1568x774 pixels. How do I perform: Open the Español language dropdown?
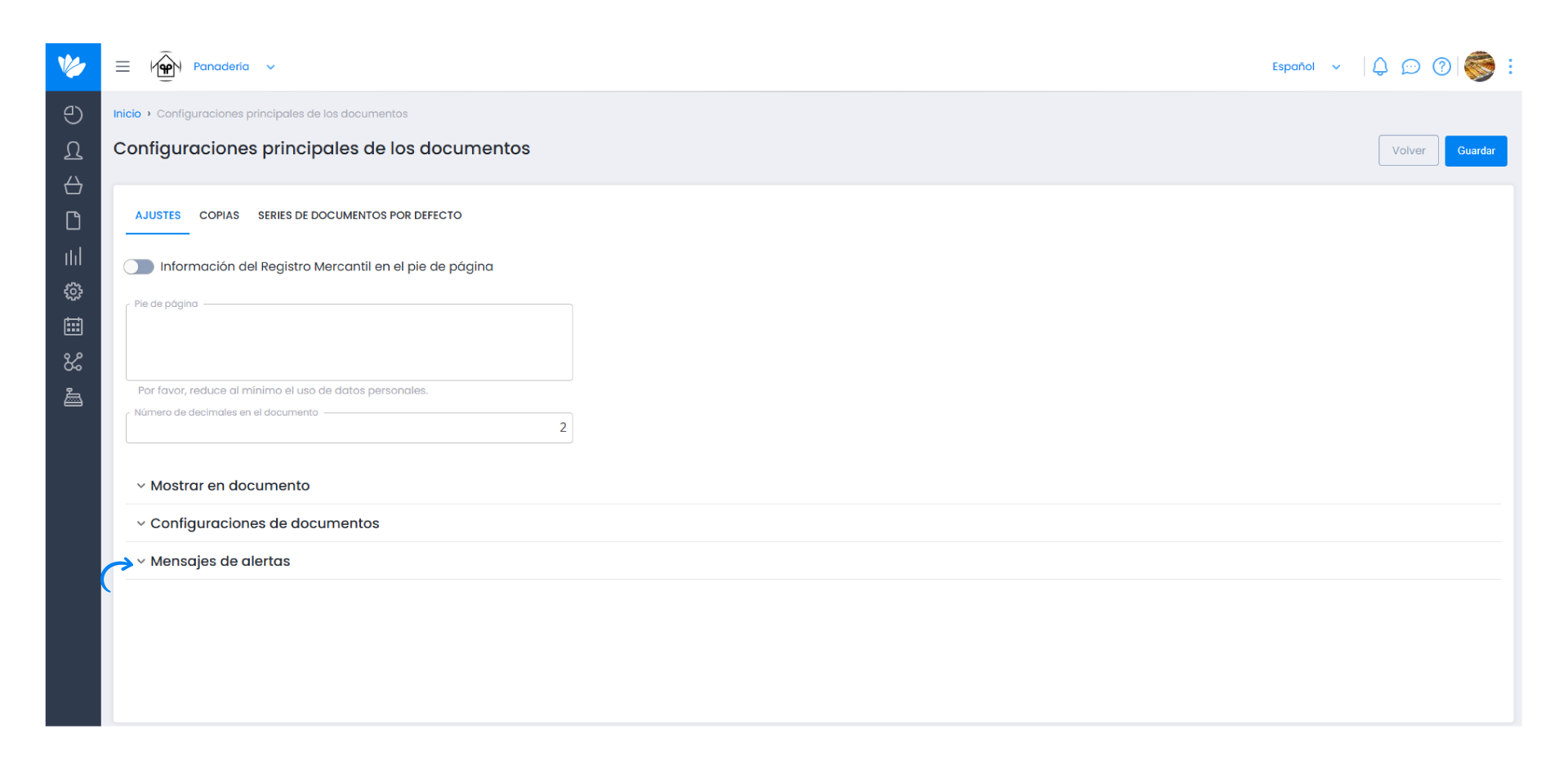(1306, 67)
